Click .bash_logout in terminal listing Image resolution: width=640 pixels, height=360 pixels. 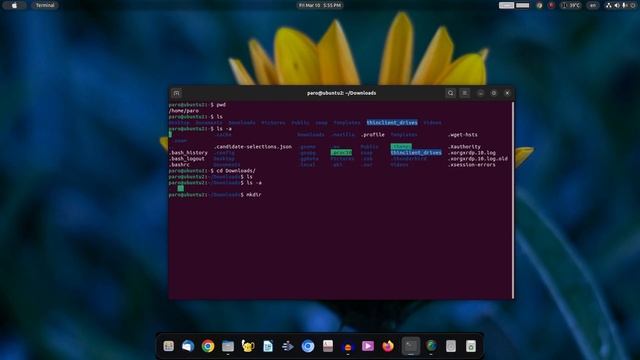(187, 159)
